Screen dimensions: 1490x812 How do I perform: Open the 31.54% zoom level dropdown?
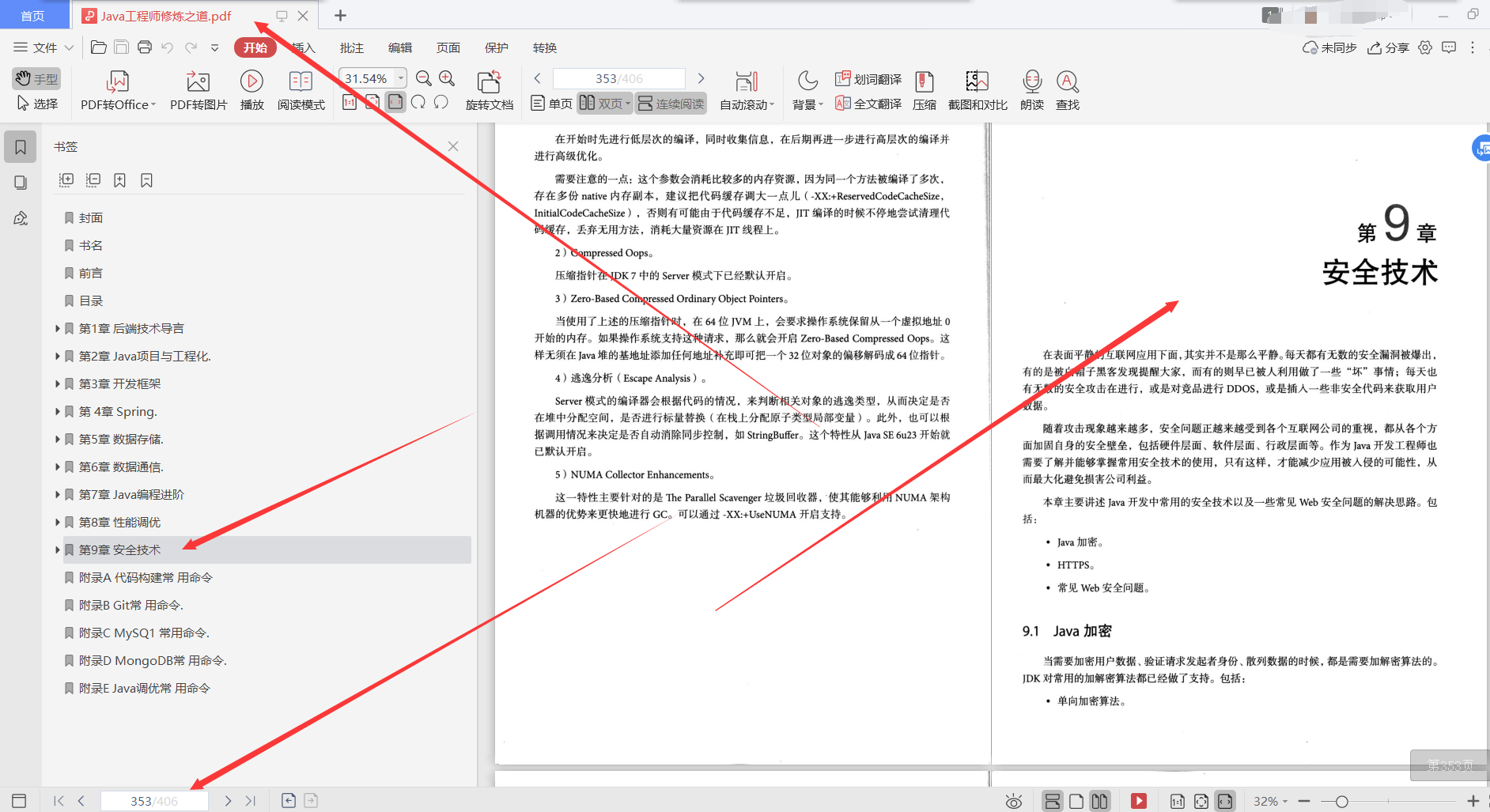401,77
